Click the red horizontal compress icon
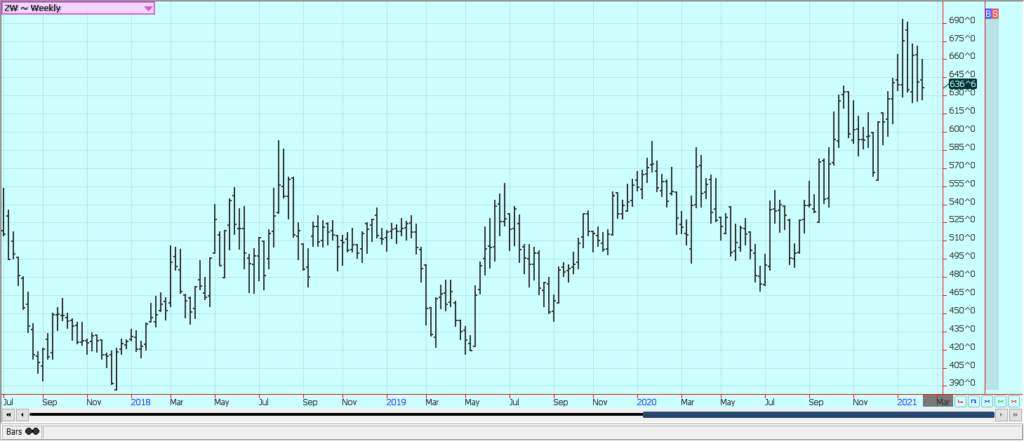Viewport: 1024px width, 441px height. point(1014,401)
